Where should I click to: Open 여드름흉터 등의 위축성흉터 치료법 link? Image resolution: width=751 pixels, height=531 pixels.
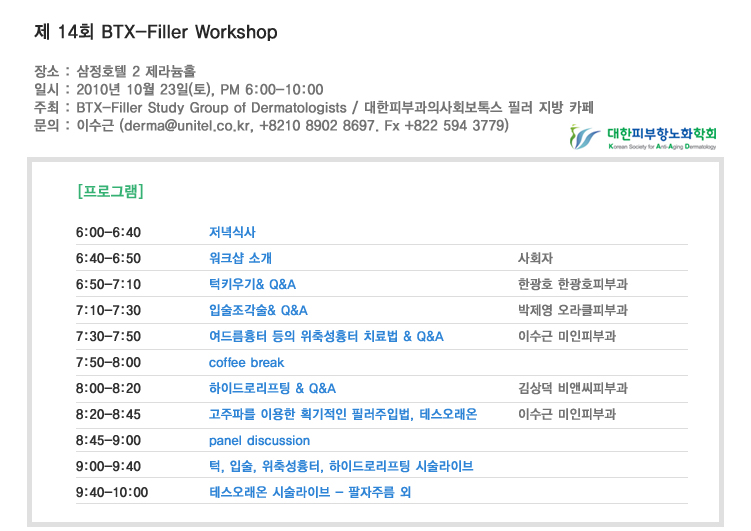pyautogui.click(x=326, y=336)
